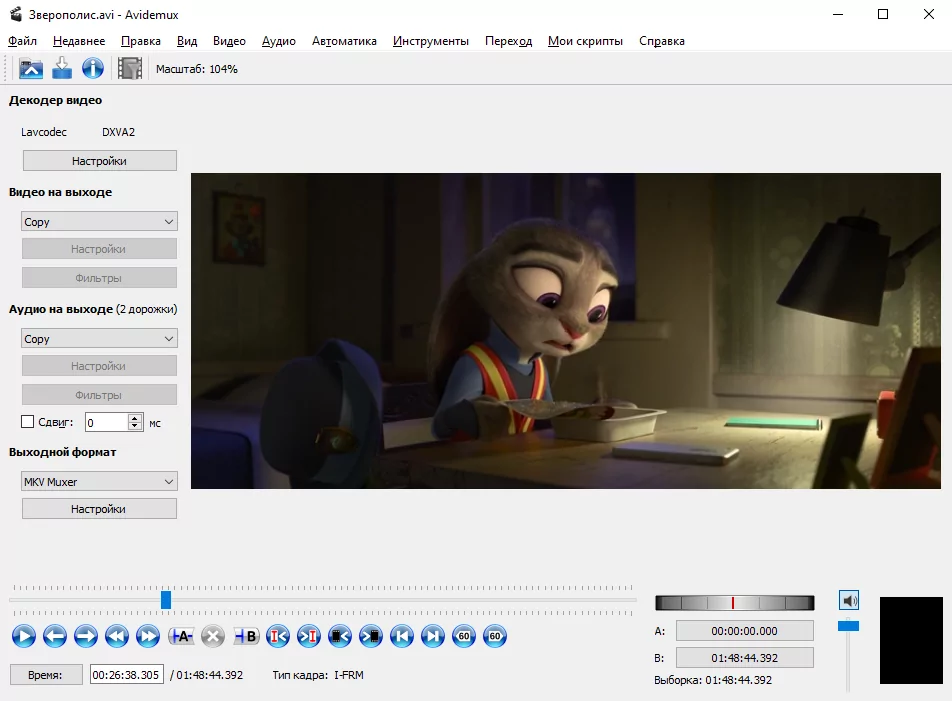Open the Вид menu
The image size is (952, 701).
(187, 41)
